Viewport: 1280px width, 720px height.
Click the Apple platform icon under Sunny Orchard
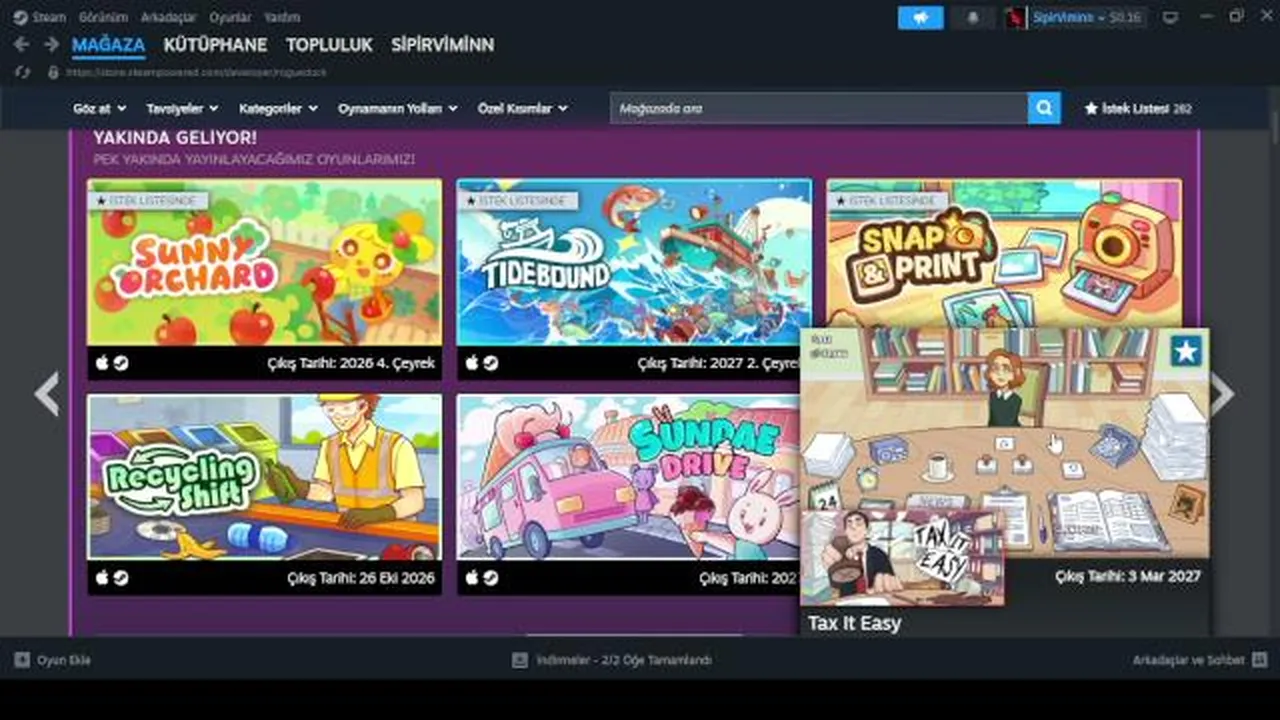pos(102,363)
